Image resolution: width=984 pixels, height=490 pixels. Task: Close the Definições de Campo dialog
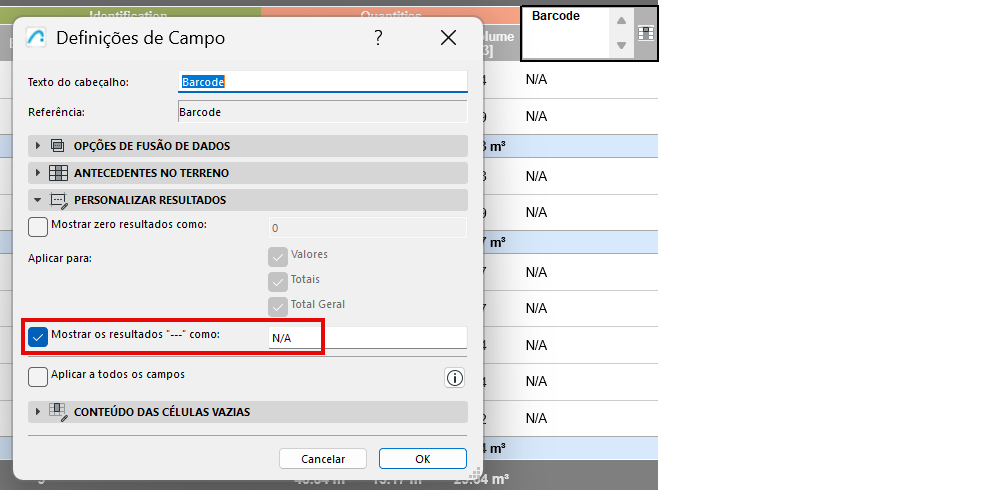(448, 38)
